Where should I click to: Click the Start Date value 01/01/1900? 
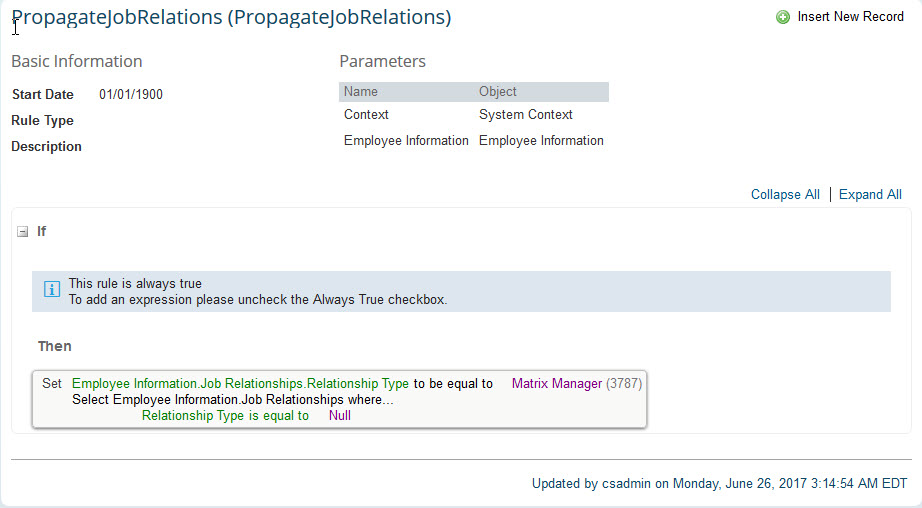tap(131, 95)
